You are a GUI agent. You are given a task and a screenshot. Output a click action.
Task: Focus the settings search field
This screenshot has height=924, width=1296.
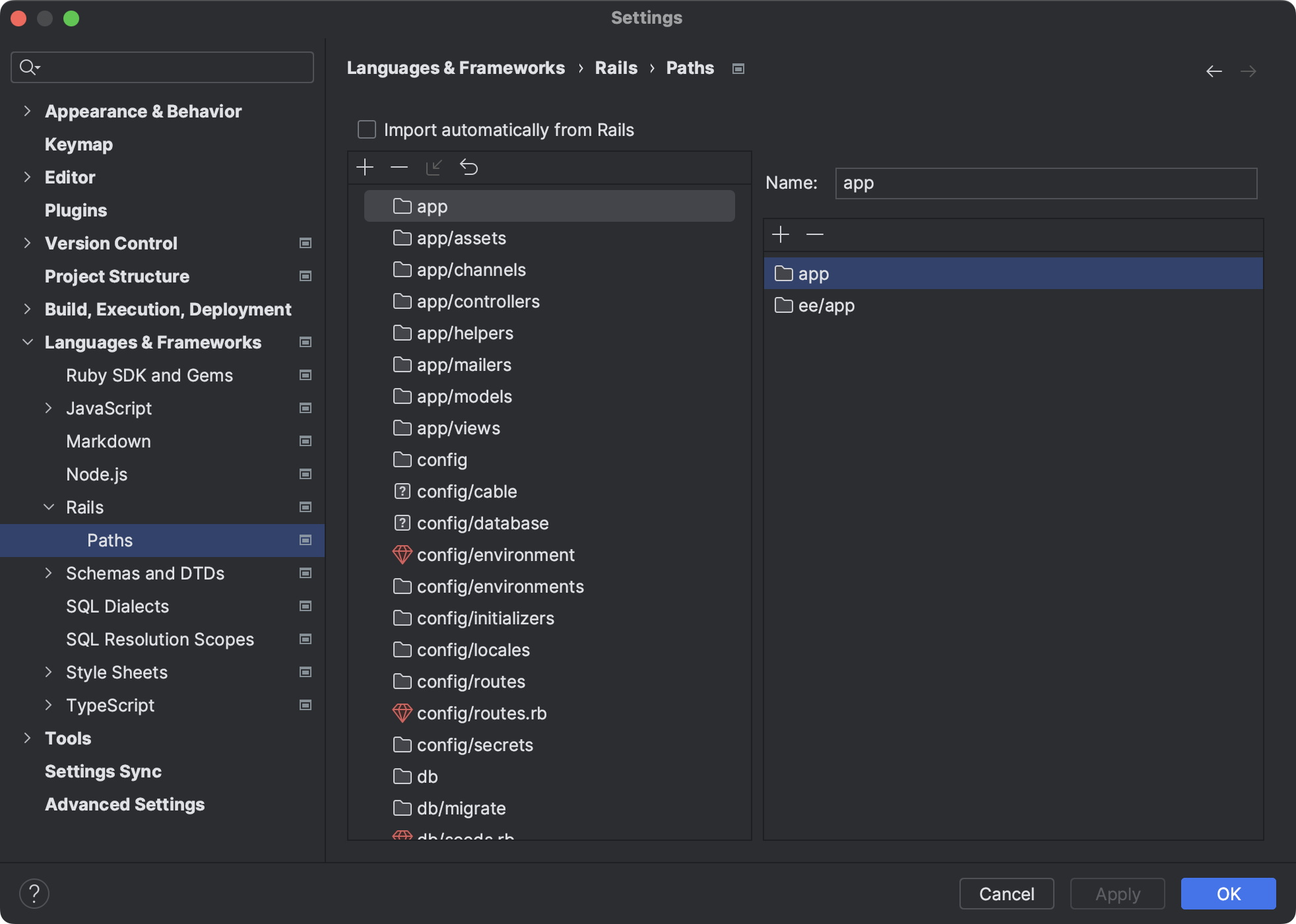162,67
